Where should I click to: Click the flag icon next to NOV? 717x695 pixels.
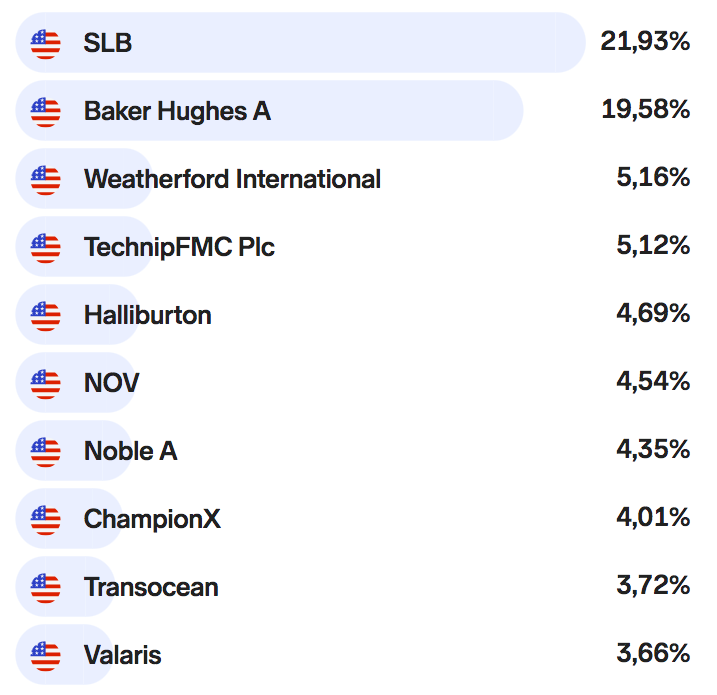46,383
